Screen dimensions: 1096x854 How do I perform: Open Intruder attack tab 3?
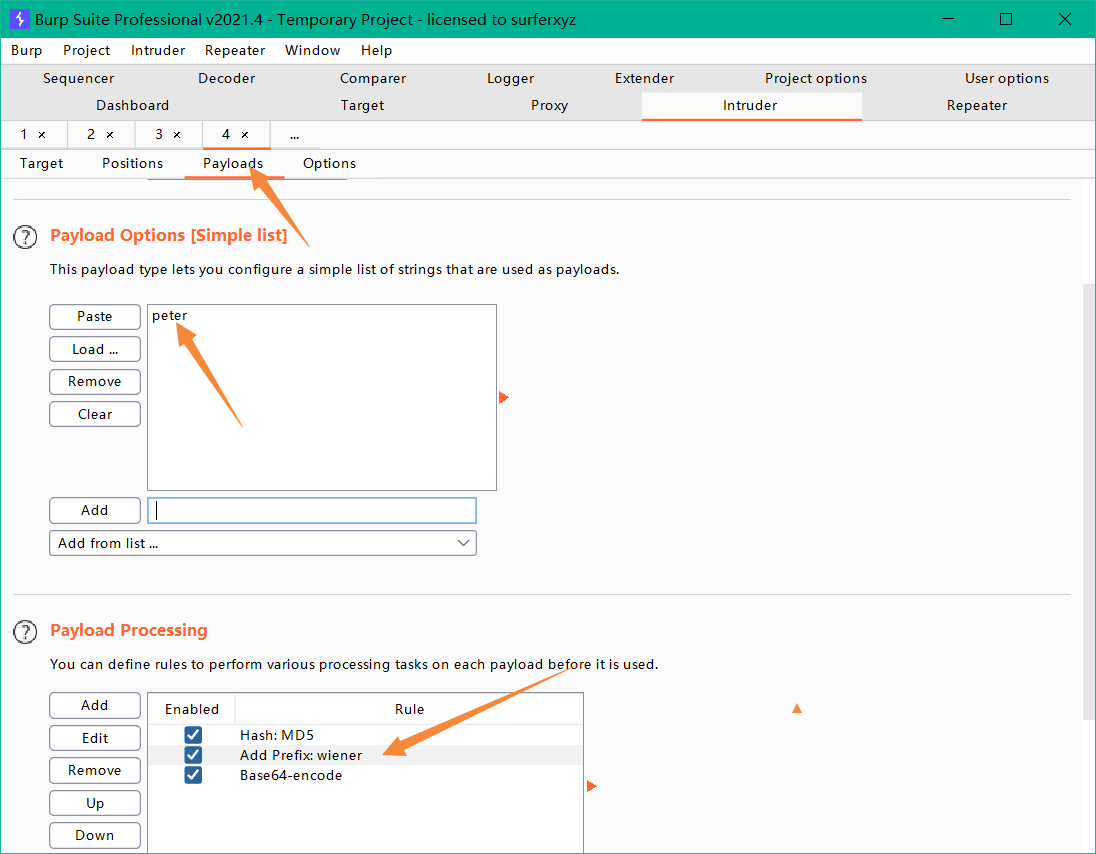pos(159,134)
